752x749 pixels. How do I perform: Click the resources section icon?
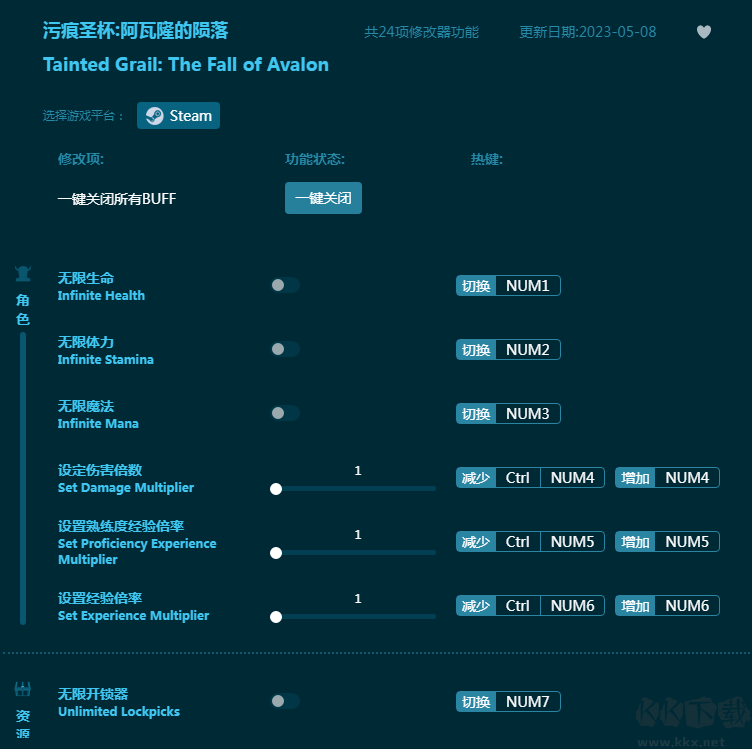(x=23, y=690)
